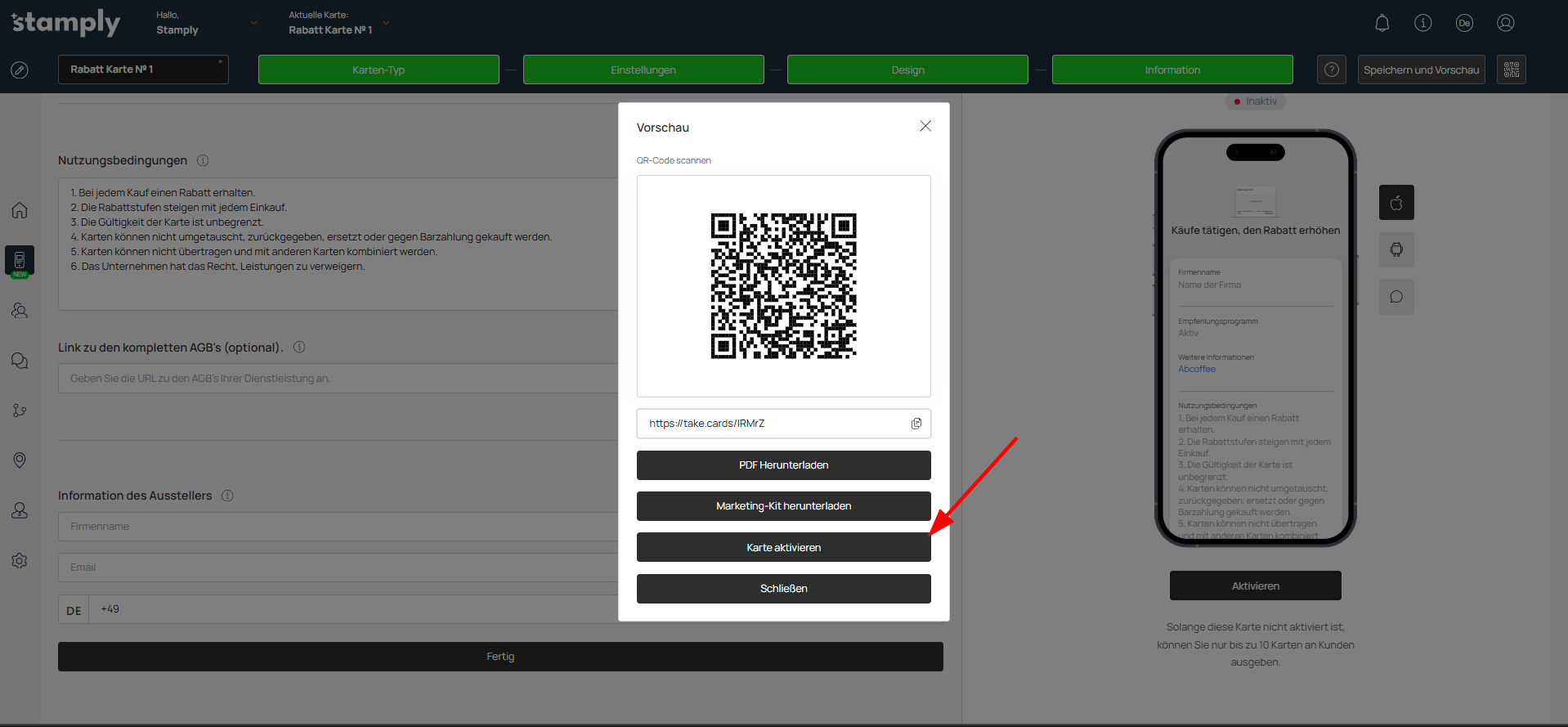The width and height of the screenshot is (1568, 727).
Task: Click the Karte aktivieren button
Action: tap(783, 547)
